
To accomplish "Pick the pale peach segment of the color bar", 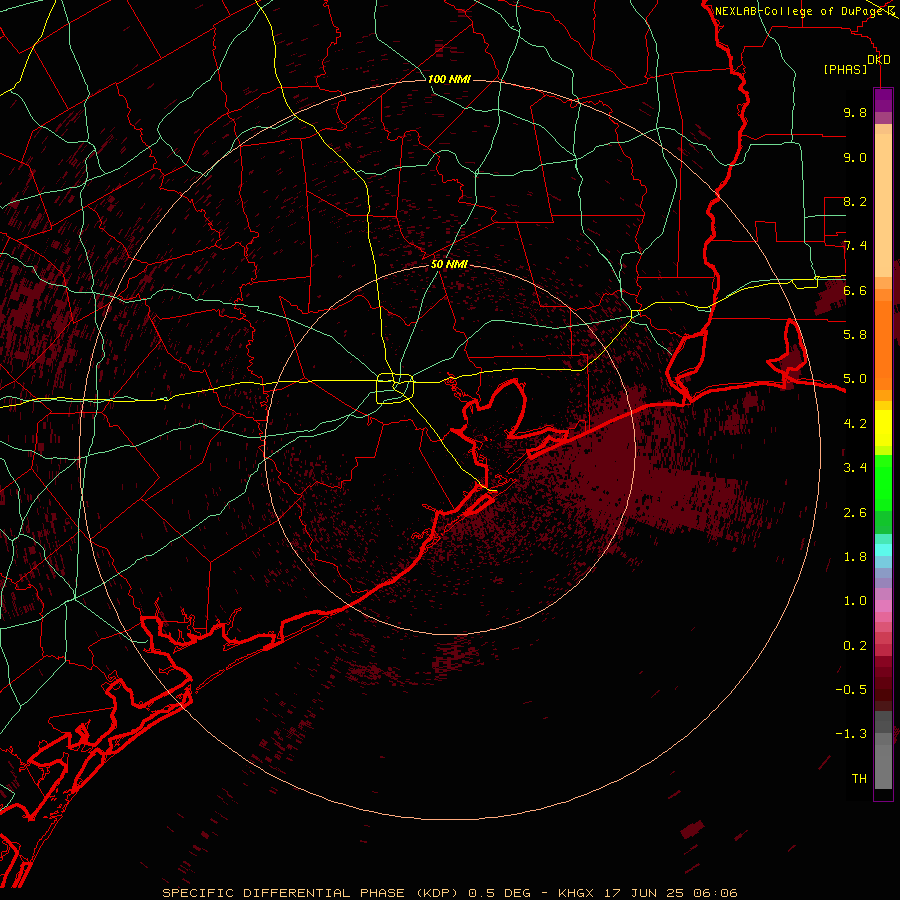I will pos(883,205).
